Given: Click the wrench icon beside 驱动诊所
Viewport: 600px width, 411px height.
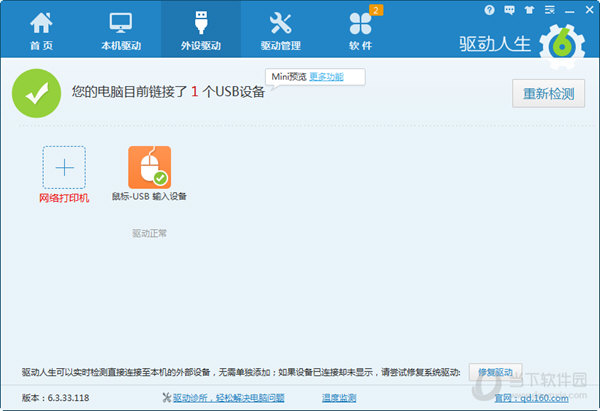Looking at the screenshot, I should tap(166, 398).
